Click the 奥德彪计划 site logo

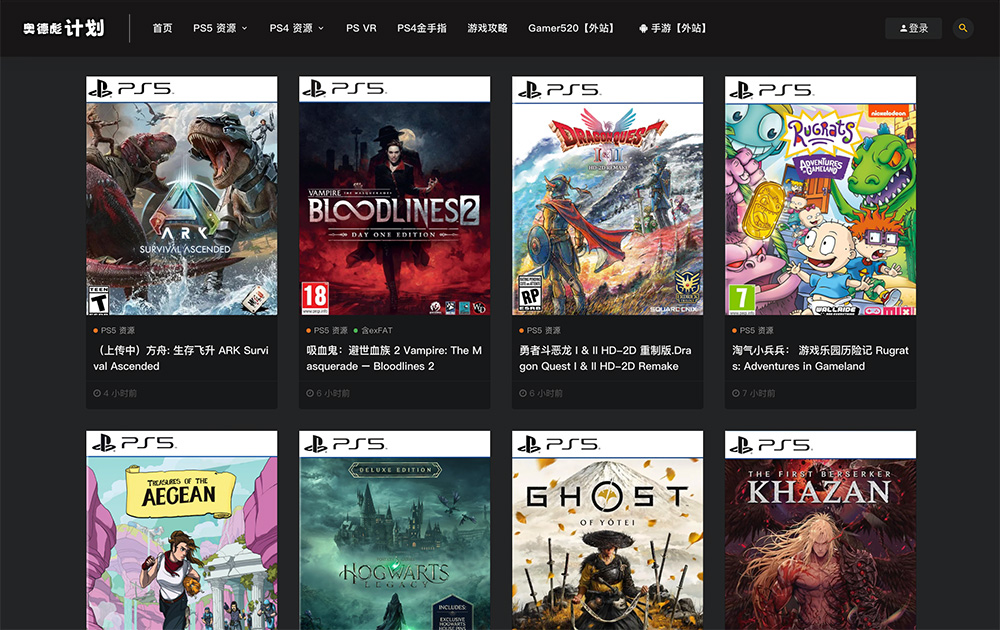pyautogui.click(x=64, y=28)
